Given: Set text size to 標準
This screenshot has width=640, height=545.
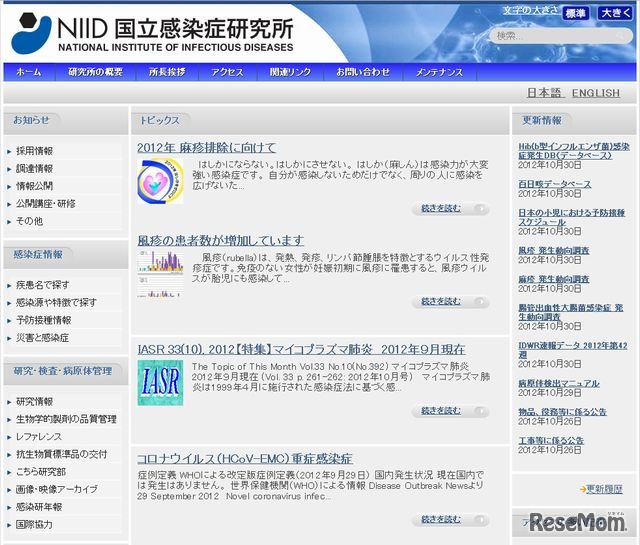Looking at the screenshot, I should pos(576,13).
